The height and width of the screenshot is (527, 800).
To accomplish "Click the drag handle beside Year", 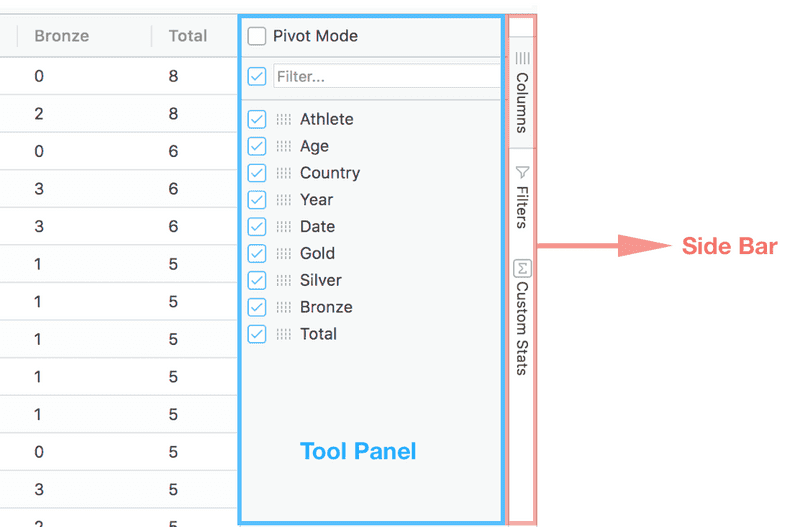I will coord(284,200).
